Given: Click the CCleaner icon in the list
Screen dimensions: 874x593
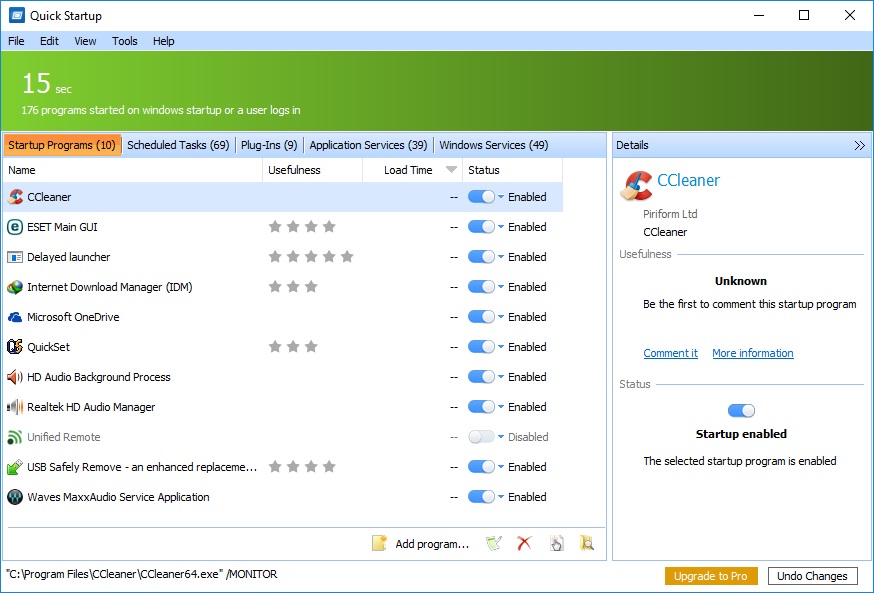Looking at the screenshot, I should click(15, 197).
